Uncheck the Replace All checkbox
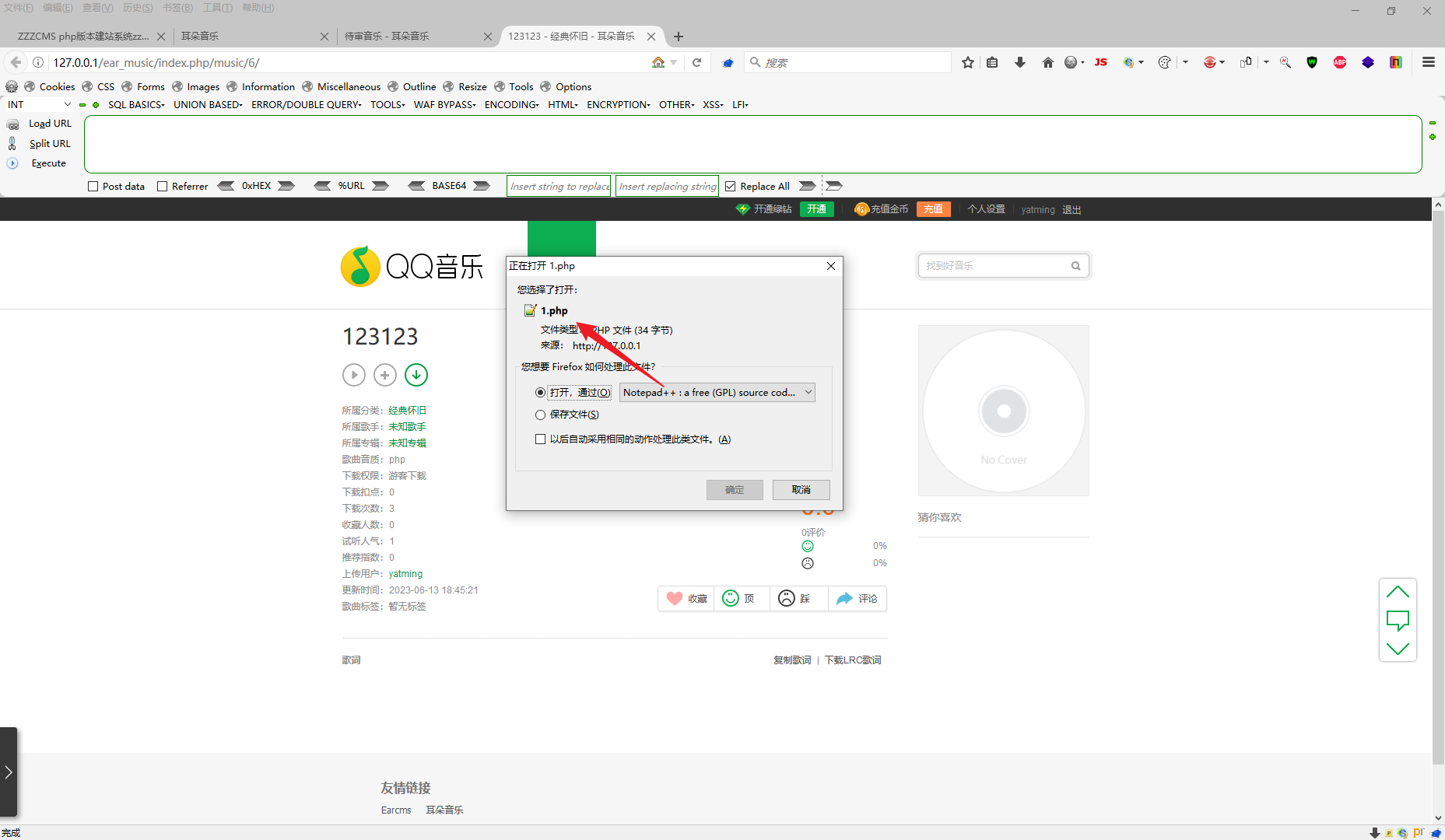1445x840 pixels. click(731, 187)
